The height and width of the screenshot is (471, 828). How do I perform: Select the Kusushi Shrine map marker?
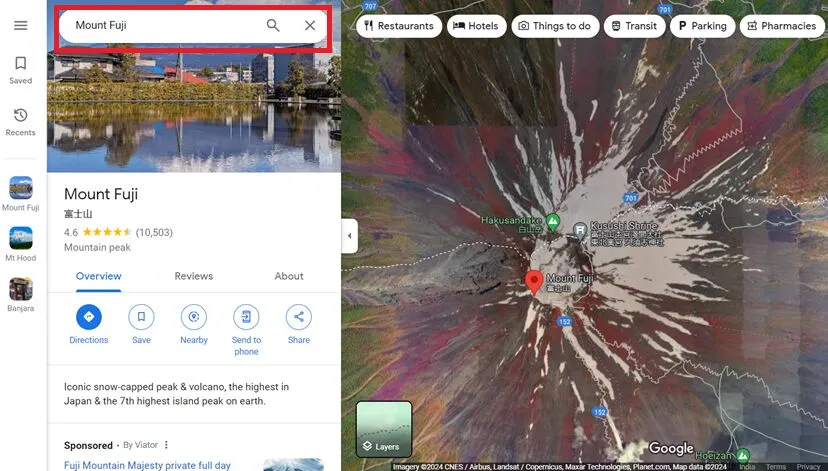coord(580,230)
